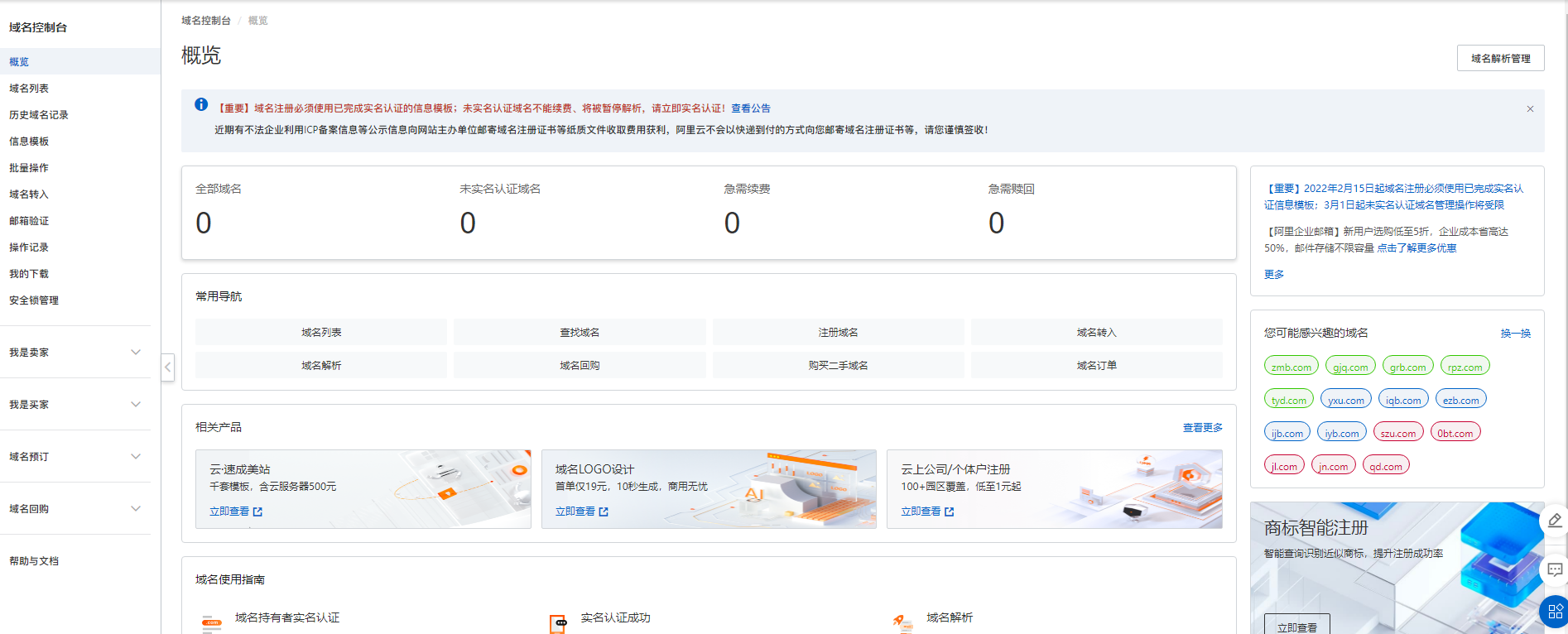Open the blue grid apps floating button
The image size is (1568, 634).
tap(1555, 612)
